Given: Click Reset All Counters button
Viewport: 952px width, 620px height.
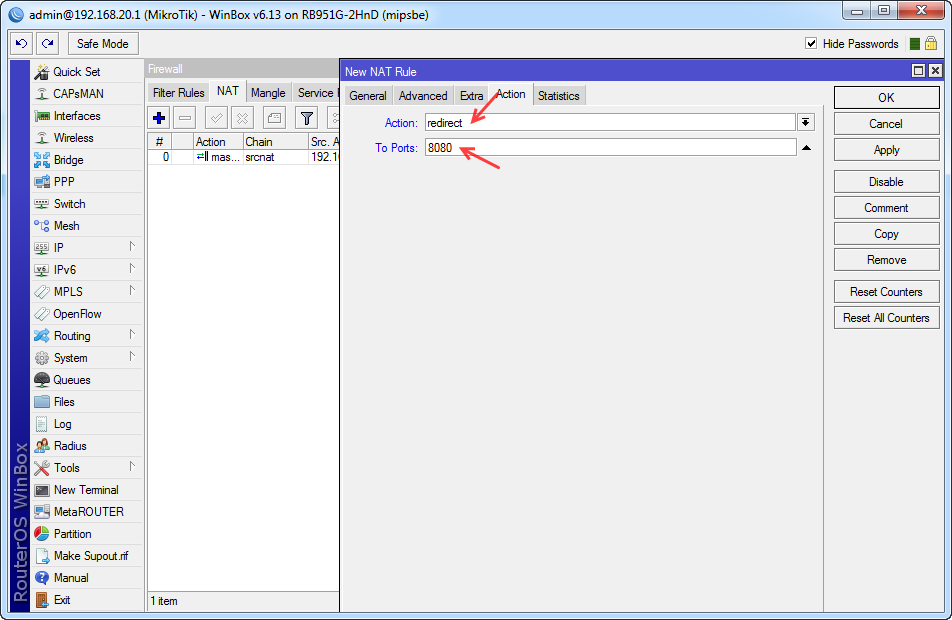Looking at the screenshot, I should (x=886, y=318).
